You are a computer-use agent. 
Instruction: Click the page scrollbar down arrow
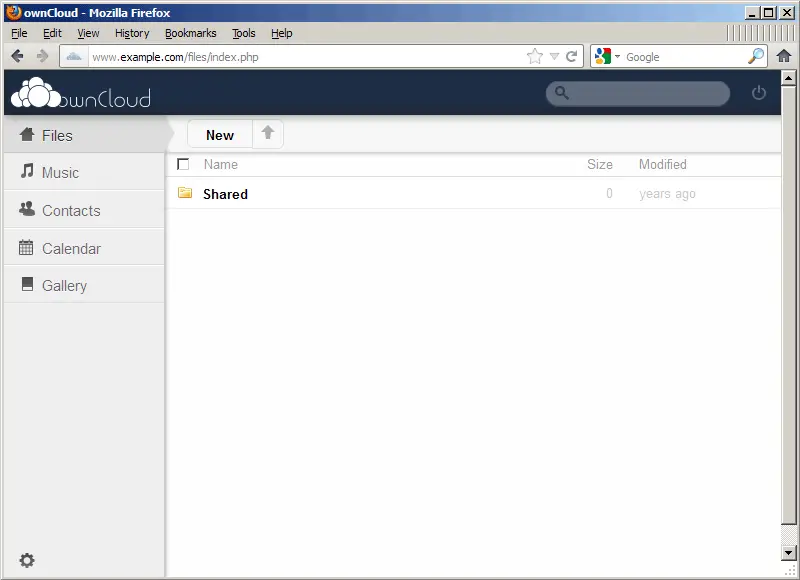[x=789, y=552]
